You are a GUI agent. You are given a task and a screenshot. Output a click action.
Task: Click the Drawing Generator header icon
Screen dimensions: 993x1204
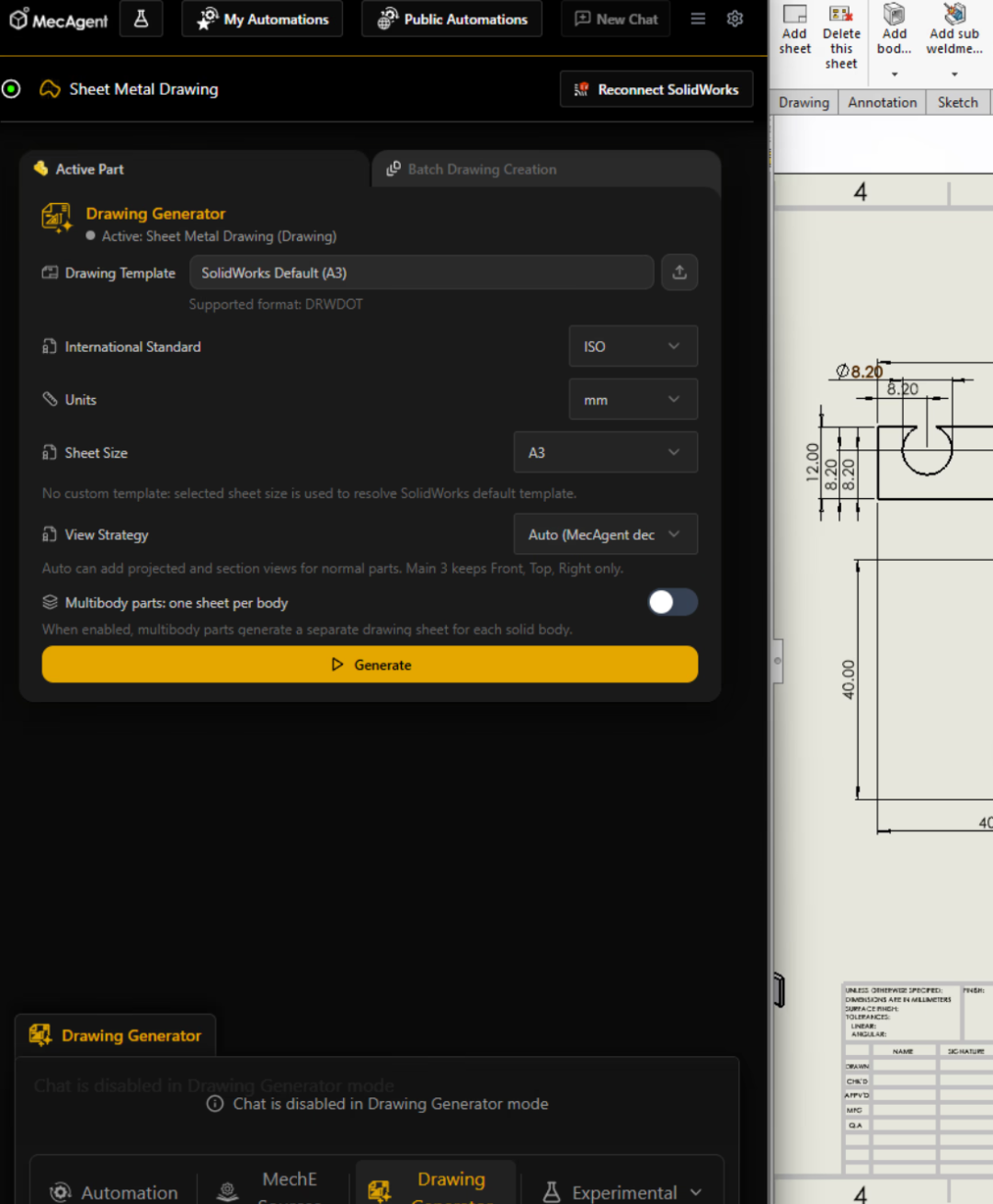(56, 218)
